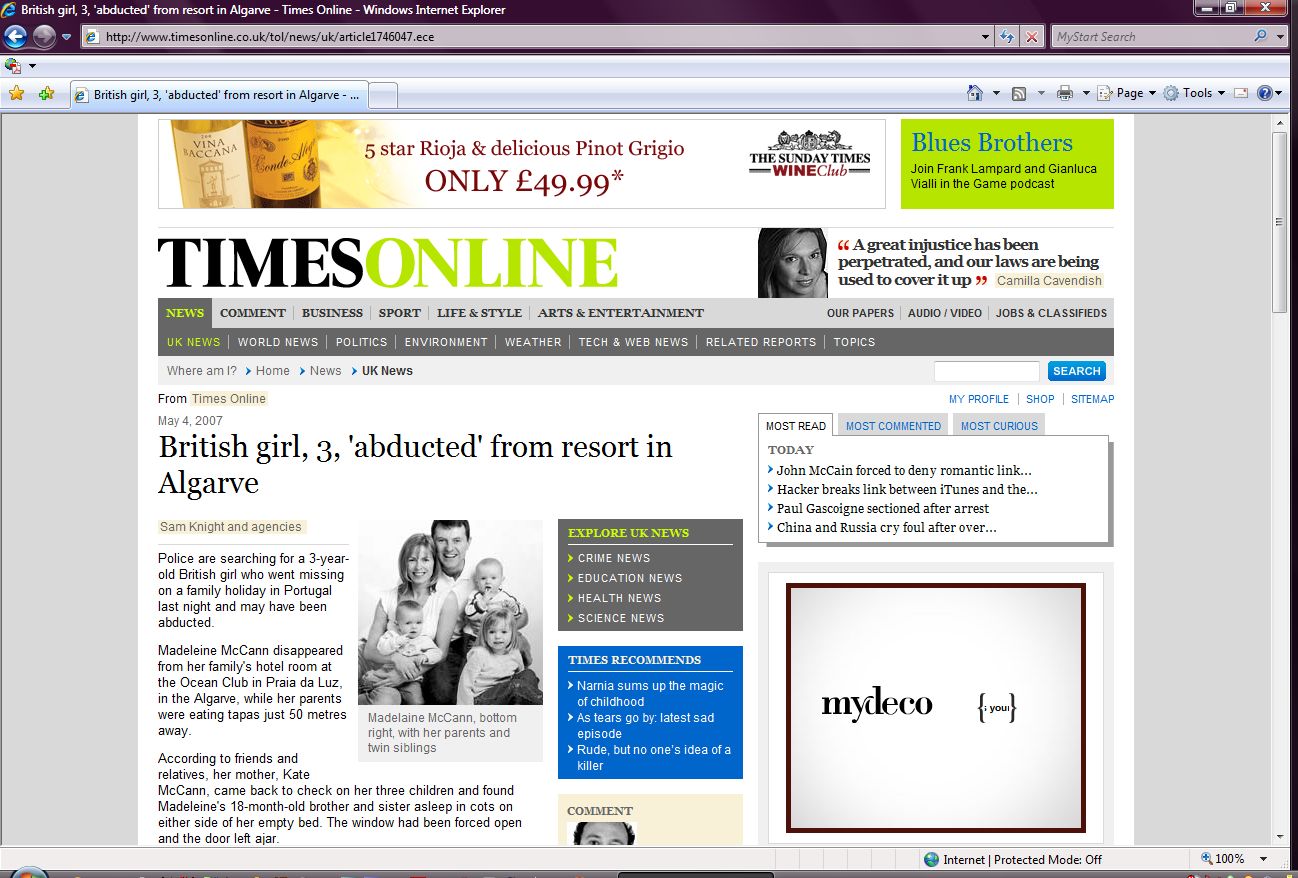The width and height of the screenshot is (1298, 878).
Task: Open the Sport section in navigation
Action: pyautogui.click(x=399, y=313)
